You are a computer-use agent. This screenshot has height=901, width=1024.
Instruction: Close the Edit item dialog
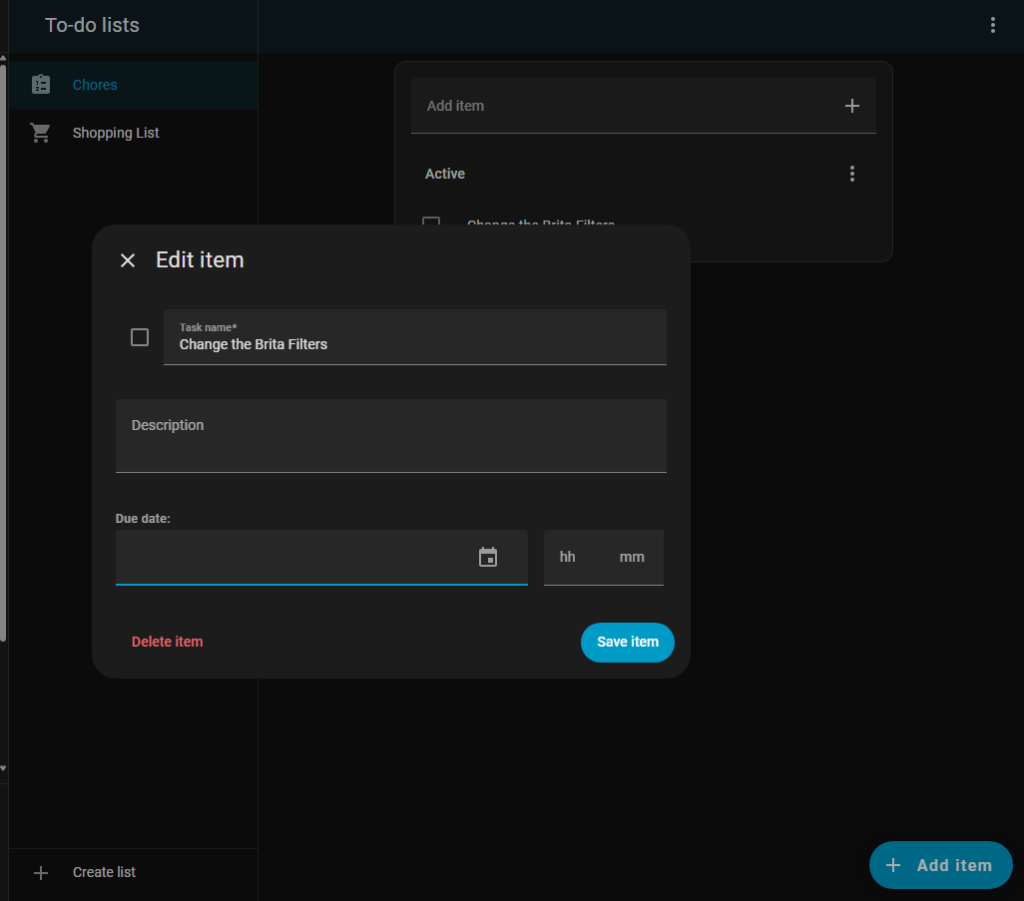tap(128, 261)
